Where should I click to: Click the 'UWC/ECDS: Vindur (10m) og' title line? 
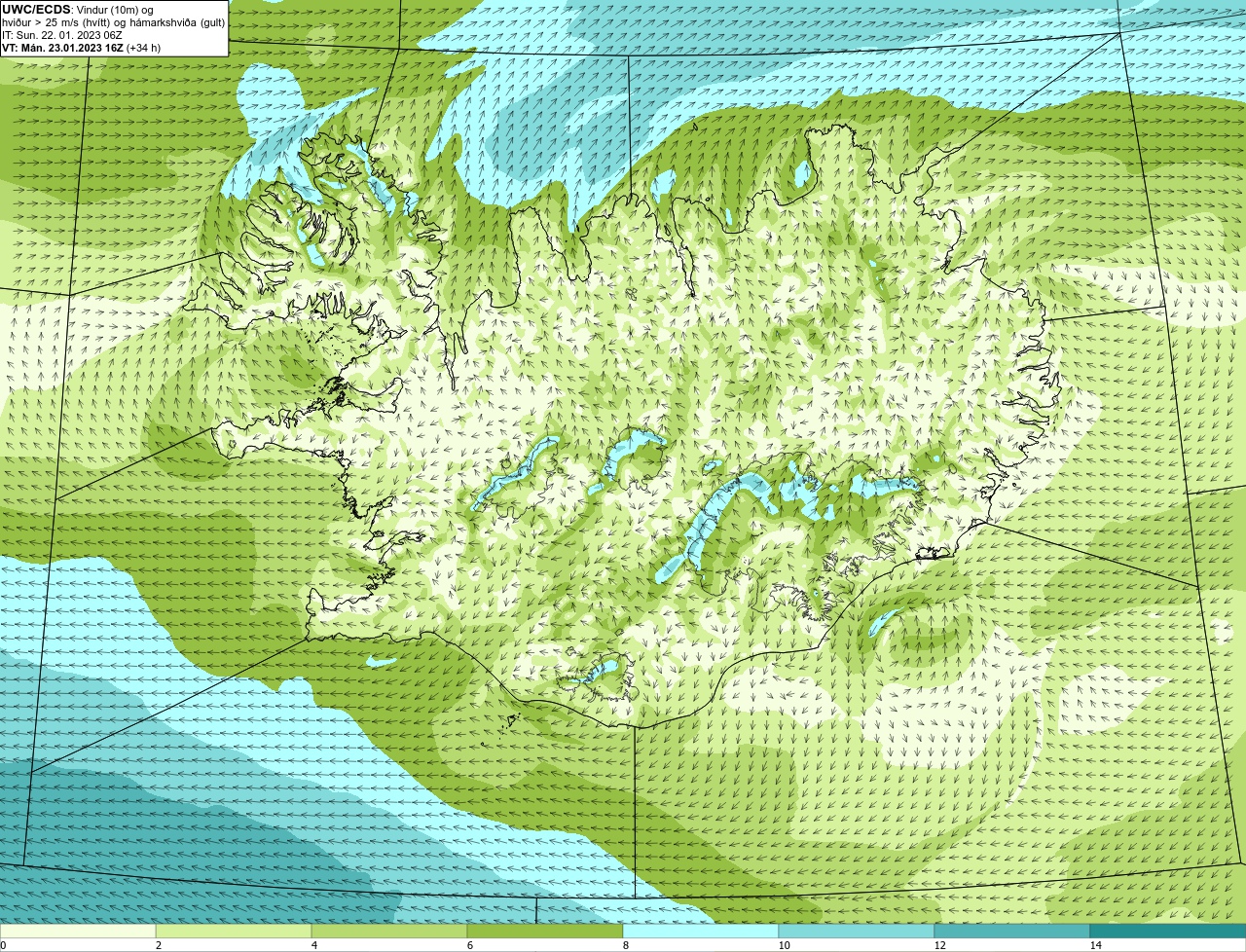(x=78, y=10)
